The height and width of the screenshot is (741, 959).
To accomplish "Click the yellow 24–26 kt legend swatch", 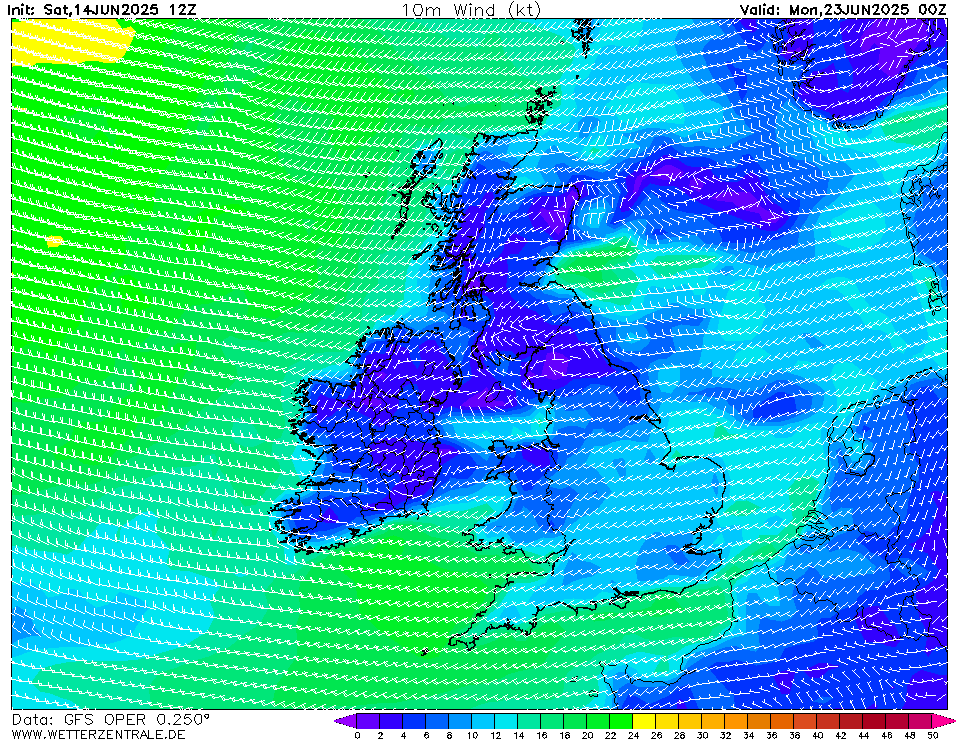I will click(x=645, y=720).
